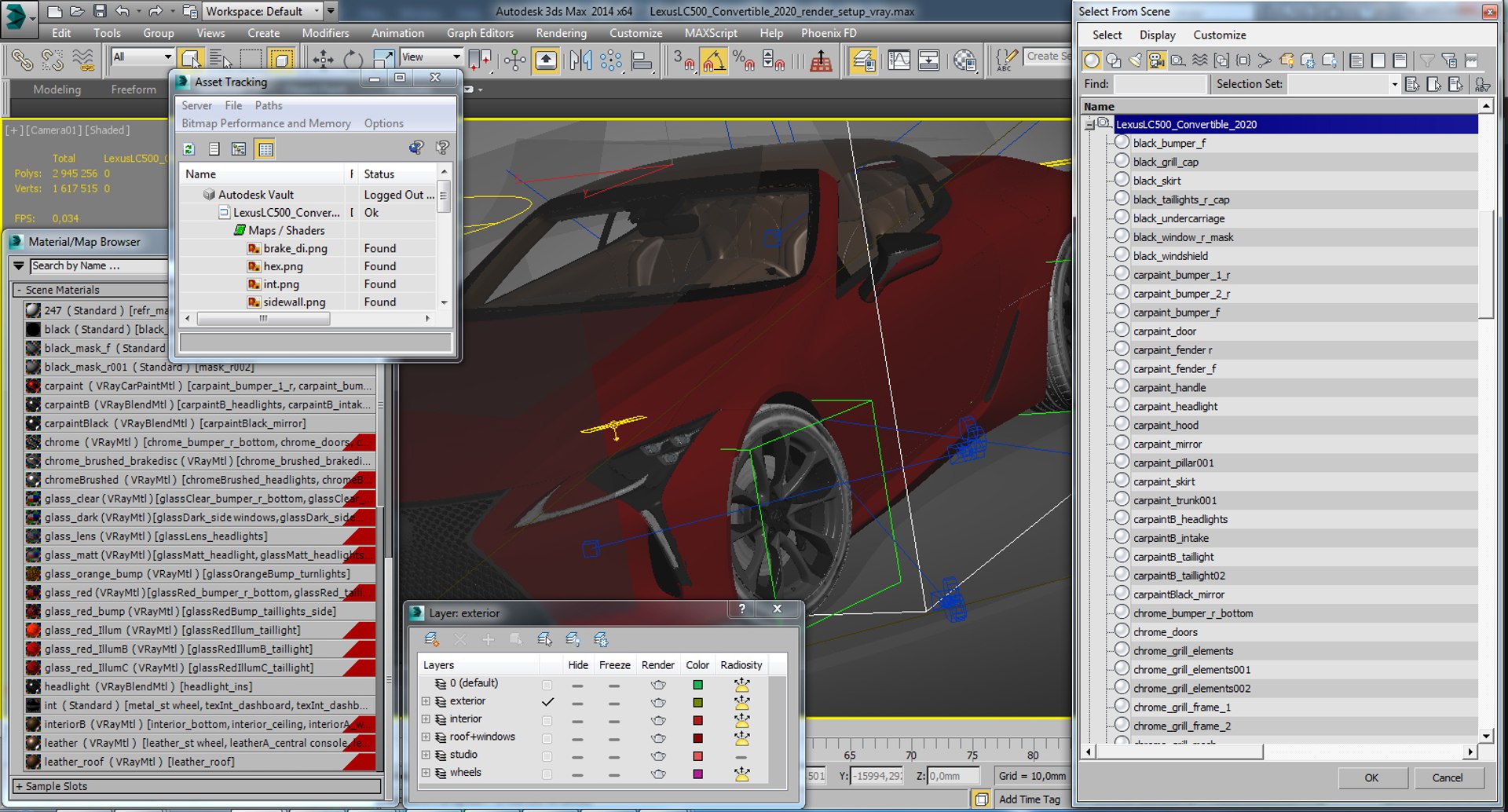Expand the roof+windows layer

426,737
